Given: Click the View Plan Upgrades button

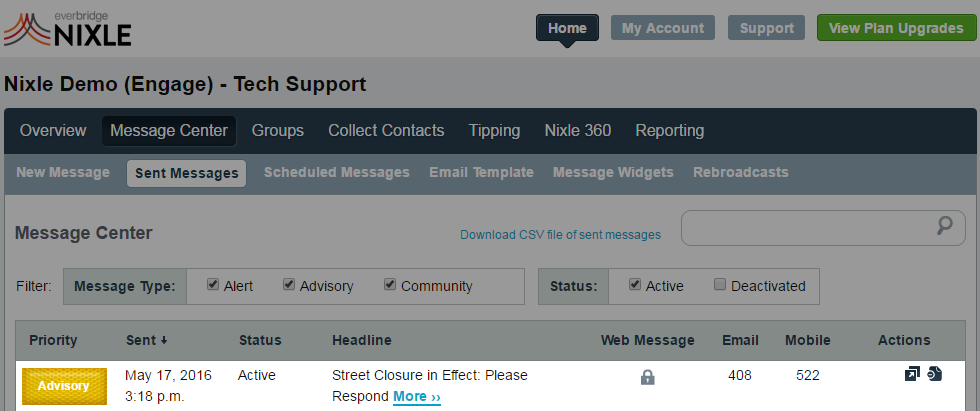Looking at the screenshot, I should pos(896,28).
